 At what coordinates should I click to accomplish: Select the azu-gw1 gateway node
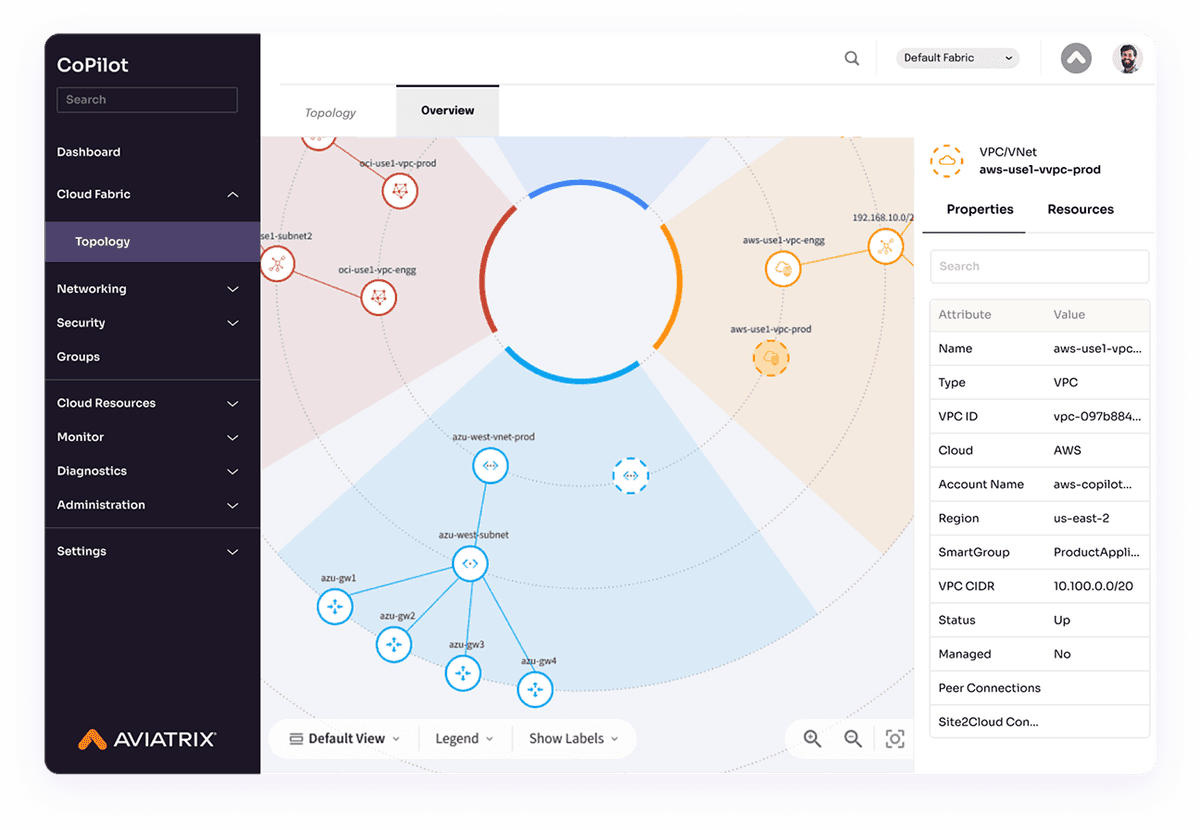[335, 606]
